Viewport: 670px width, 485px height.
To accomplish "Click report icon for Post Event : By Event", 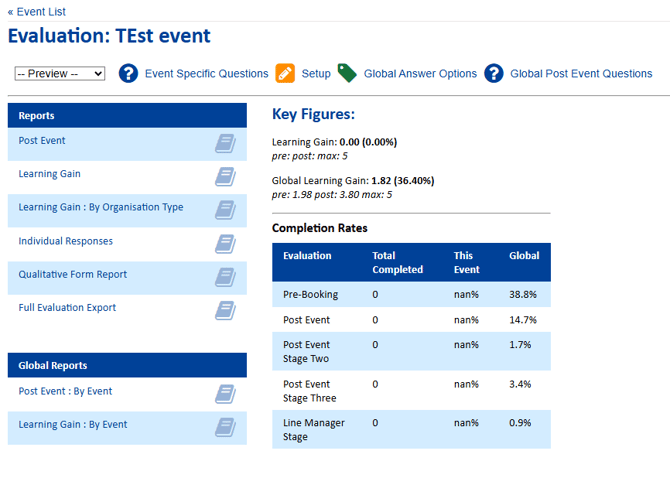I will (225, 394).
